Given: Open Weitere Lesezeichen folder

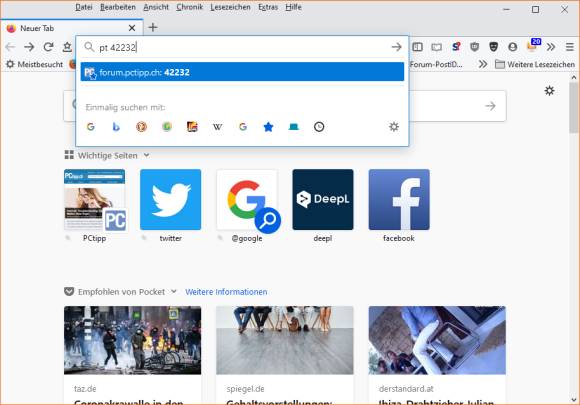Looking at the screenshot, I should [x=535, y=64].
